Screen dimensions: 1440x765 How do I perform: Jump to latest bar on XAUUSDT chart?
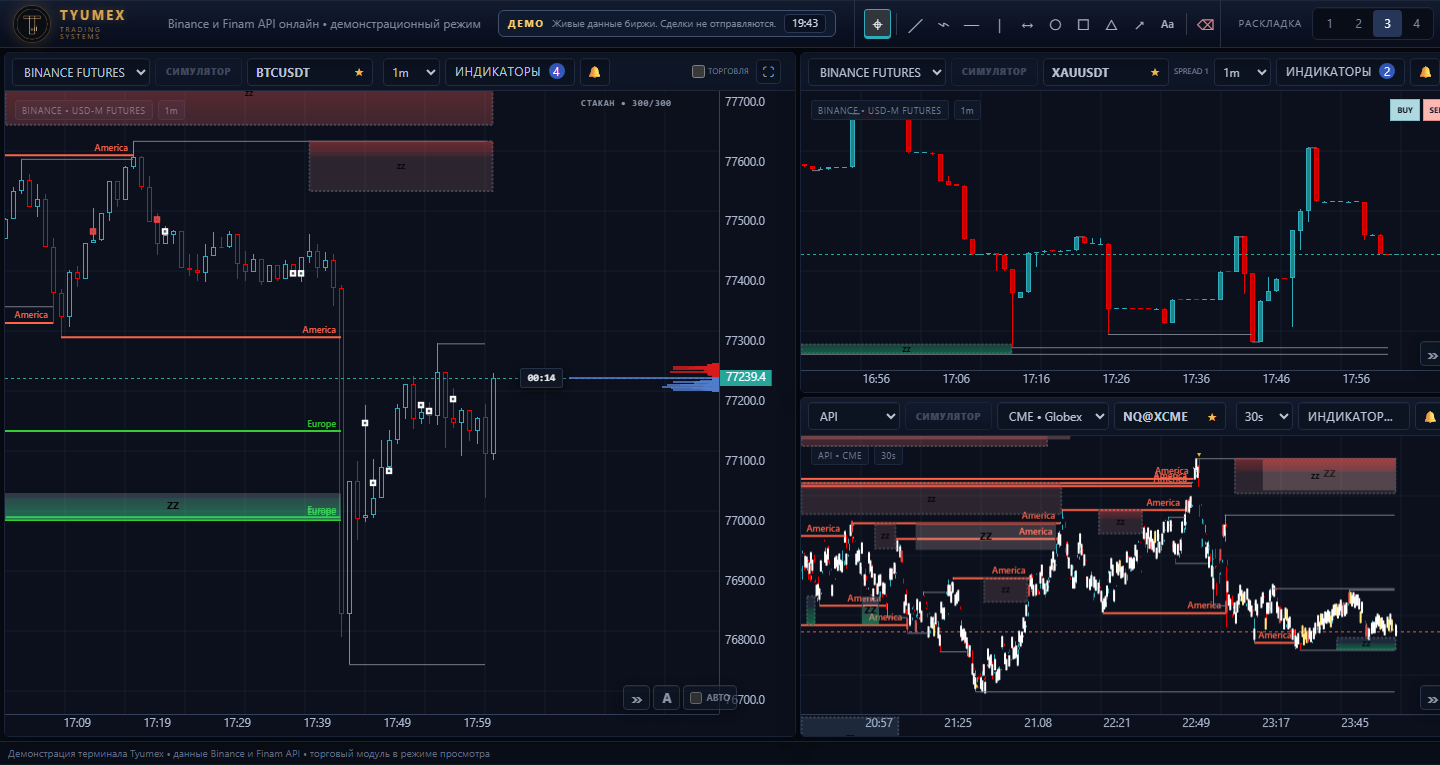[1431, 354]
